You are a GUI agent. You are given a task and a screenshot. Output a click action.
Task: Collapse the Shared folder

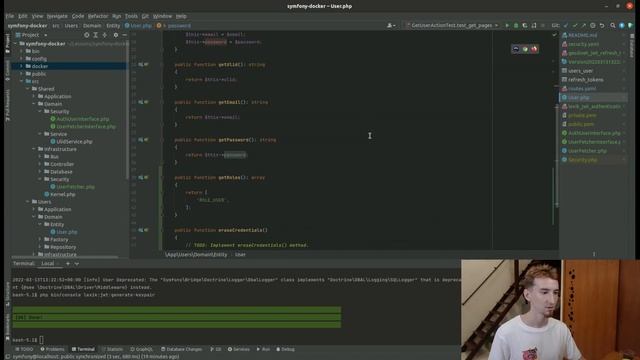28,89
